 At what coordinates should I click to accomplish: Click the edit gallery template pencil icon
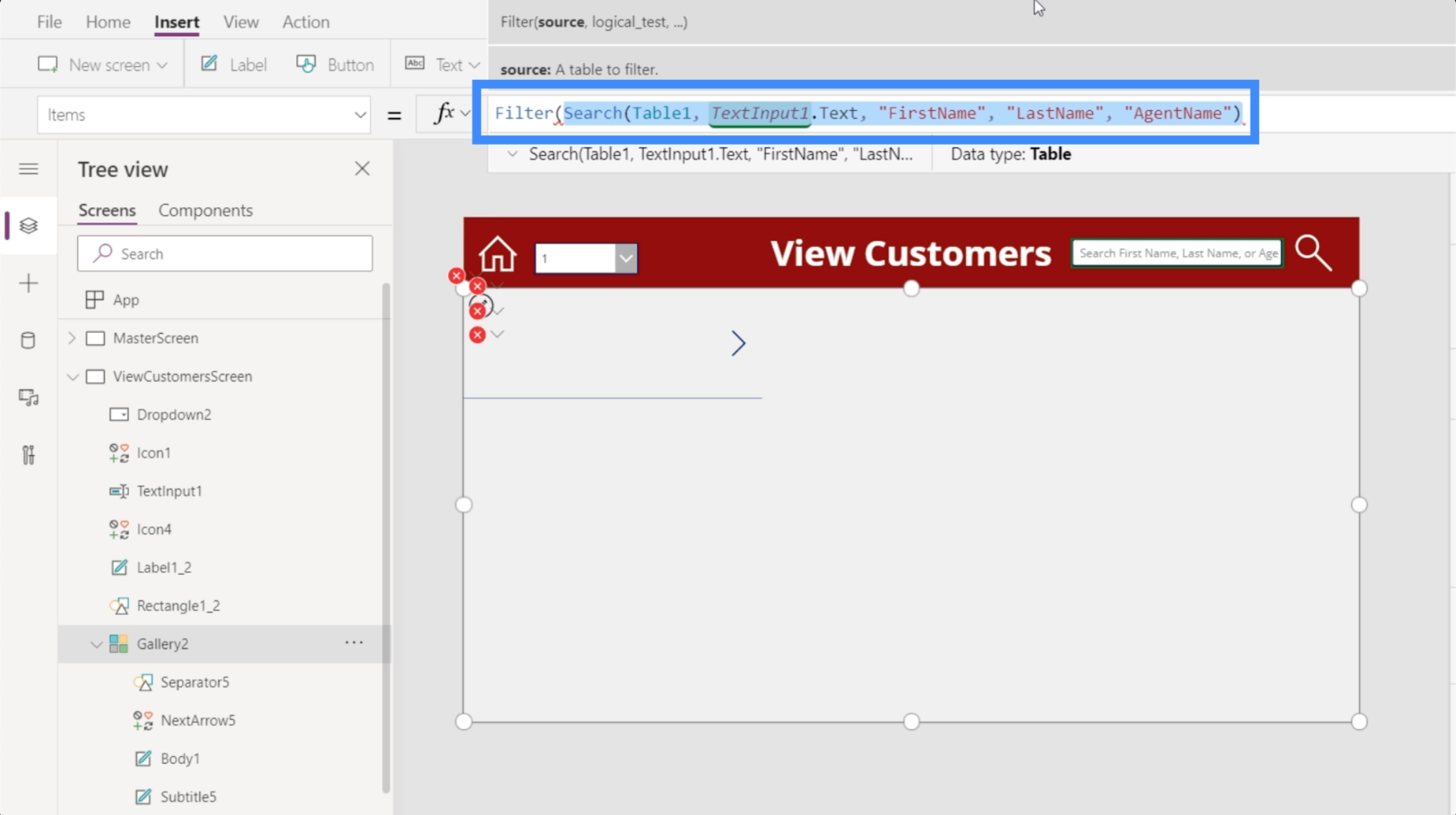click(x=484, y=303)
